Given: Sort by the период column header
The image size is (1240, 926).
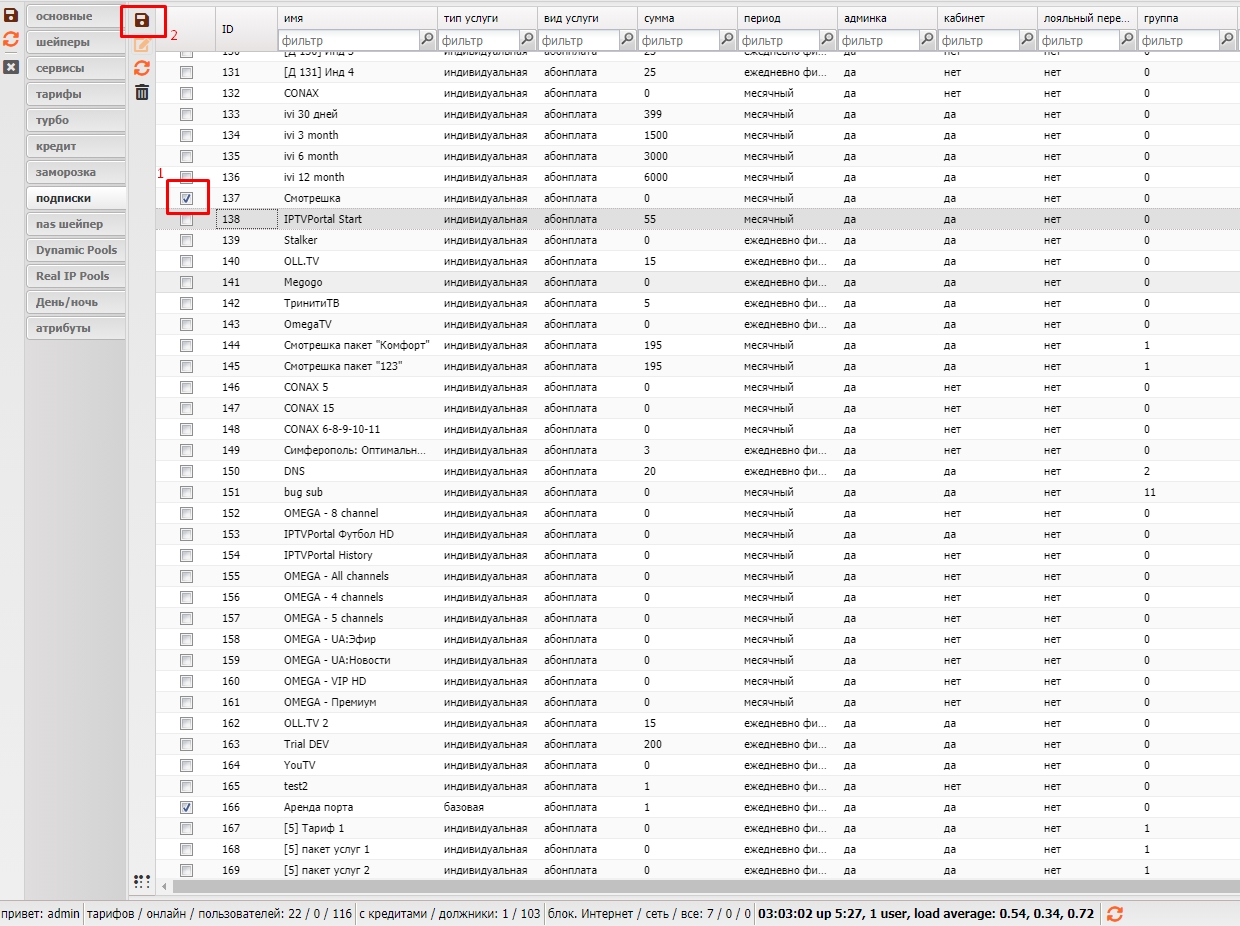Looking at the screenshot, I should [787, 18].
